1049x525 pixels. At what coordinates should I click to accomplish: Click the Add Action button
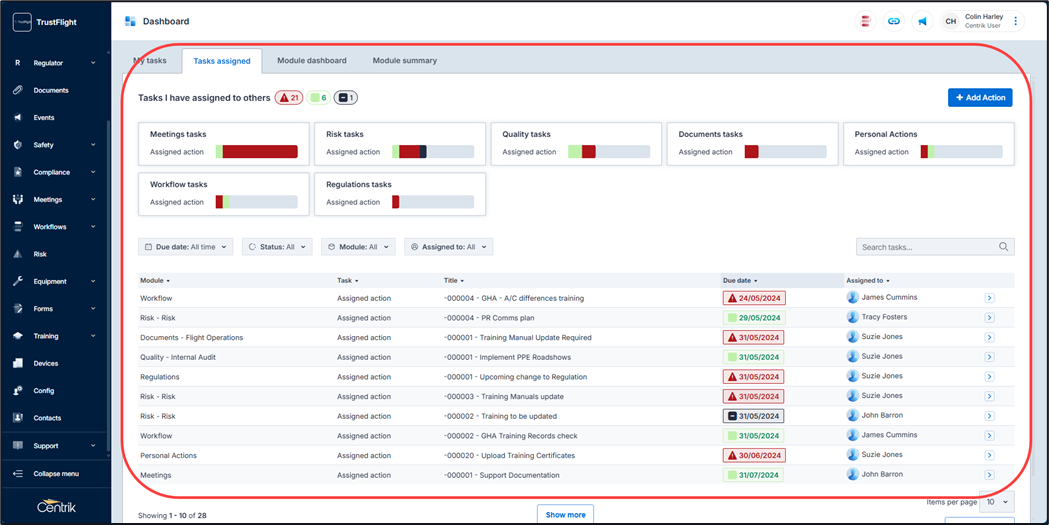click(979, 98)
